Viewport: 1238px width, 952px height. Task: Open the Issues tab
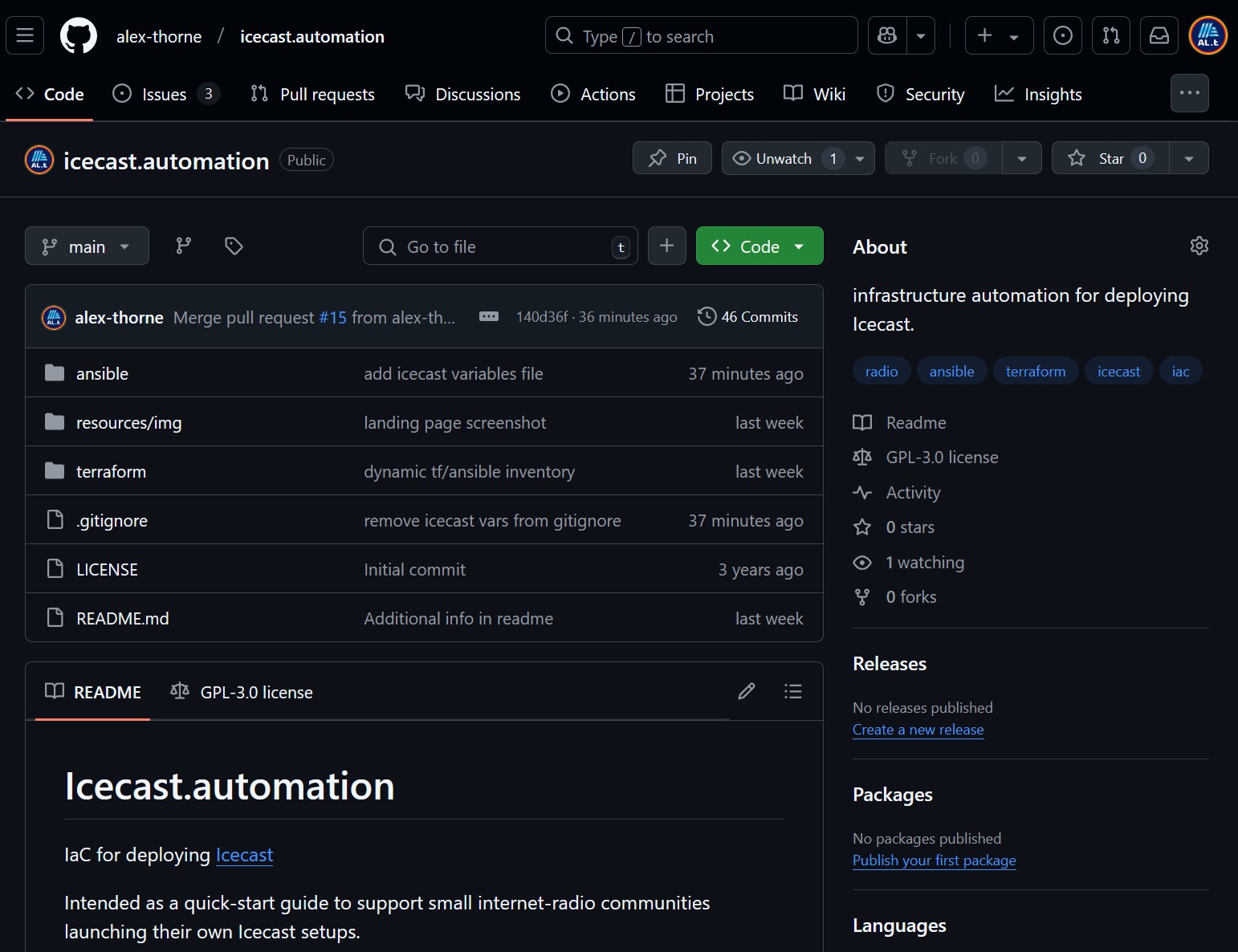[166, 94]
